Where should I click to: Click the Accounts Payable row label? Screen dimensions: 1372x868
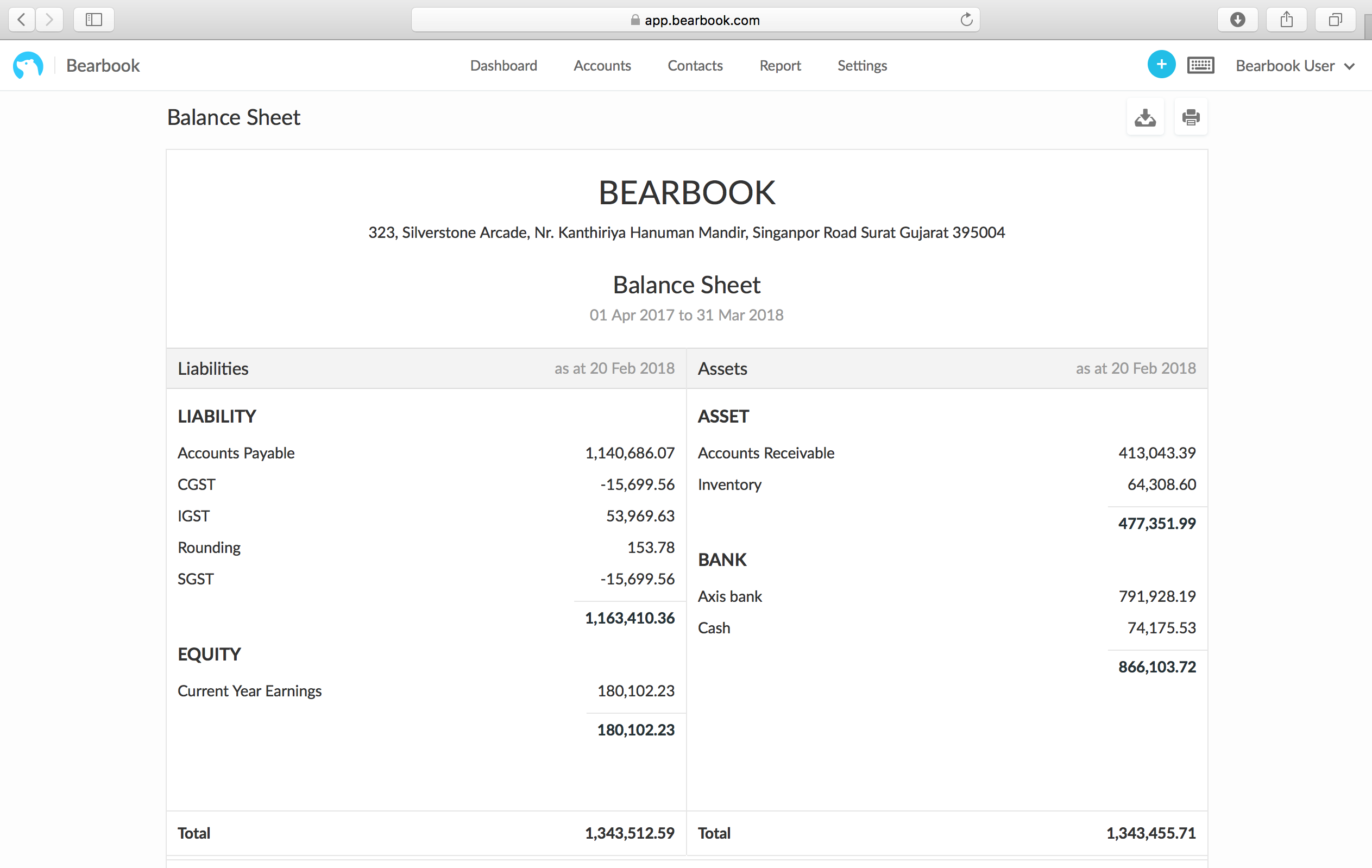point(236,453)
